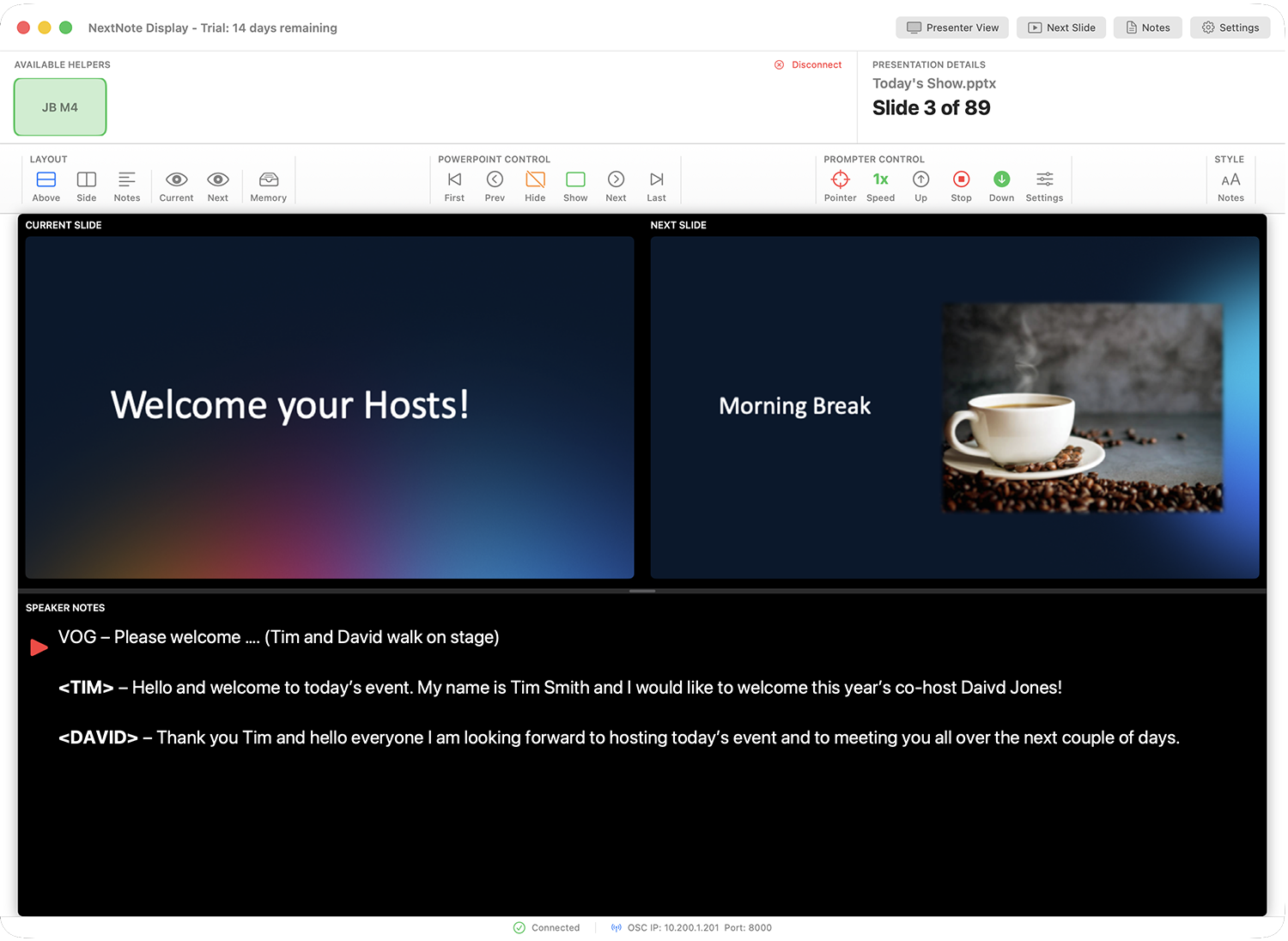This screenshot has height=941, width=1288.
Task: Open Presenter View
Action: click(x=951, y=27)
